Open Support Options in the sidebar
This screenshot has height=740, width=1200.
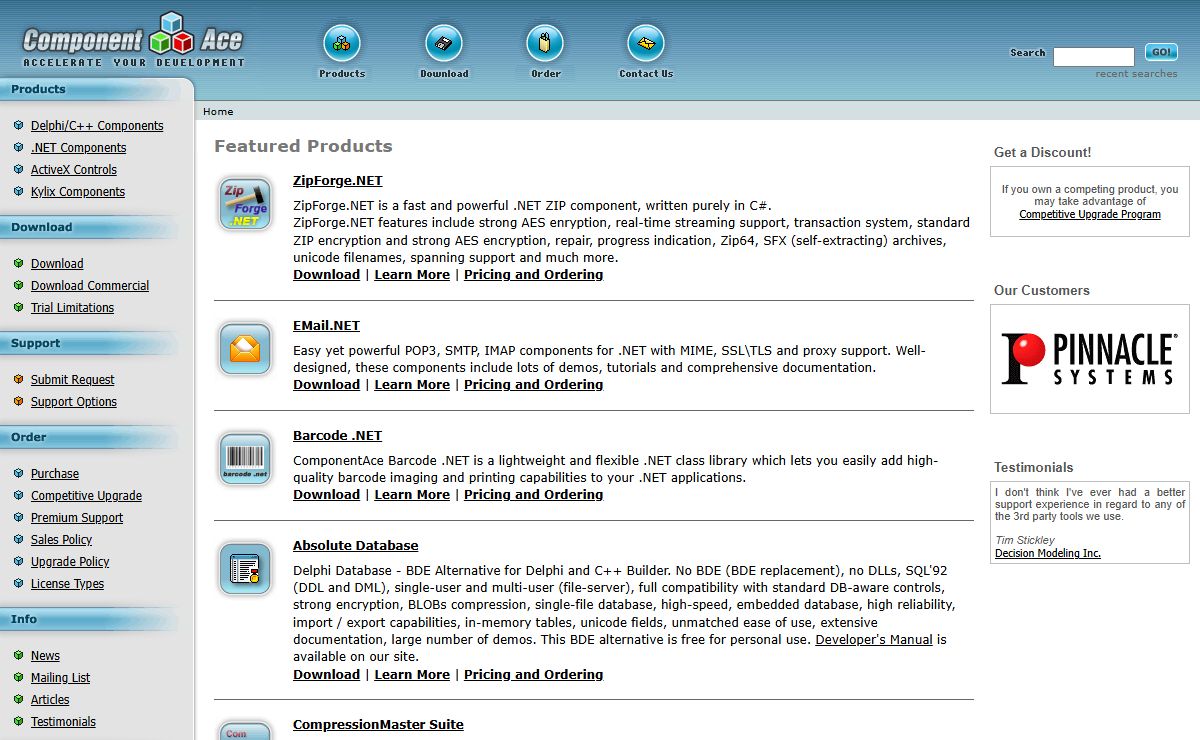pyautogui.click(x=74, y=402)
